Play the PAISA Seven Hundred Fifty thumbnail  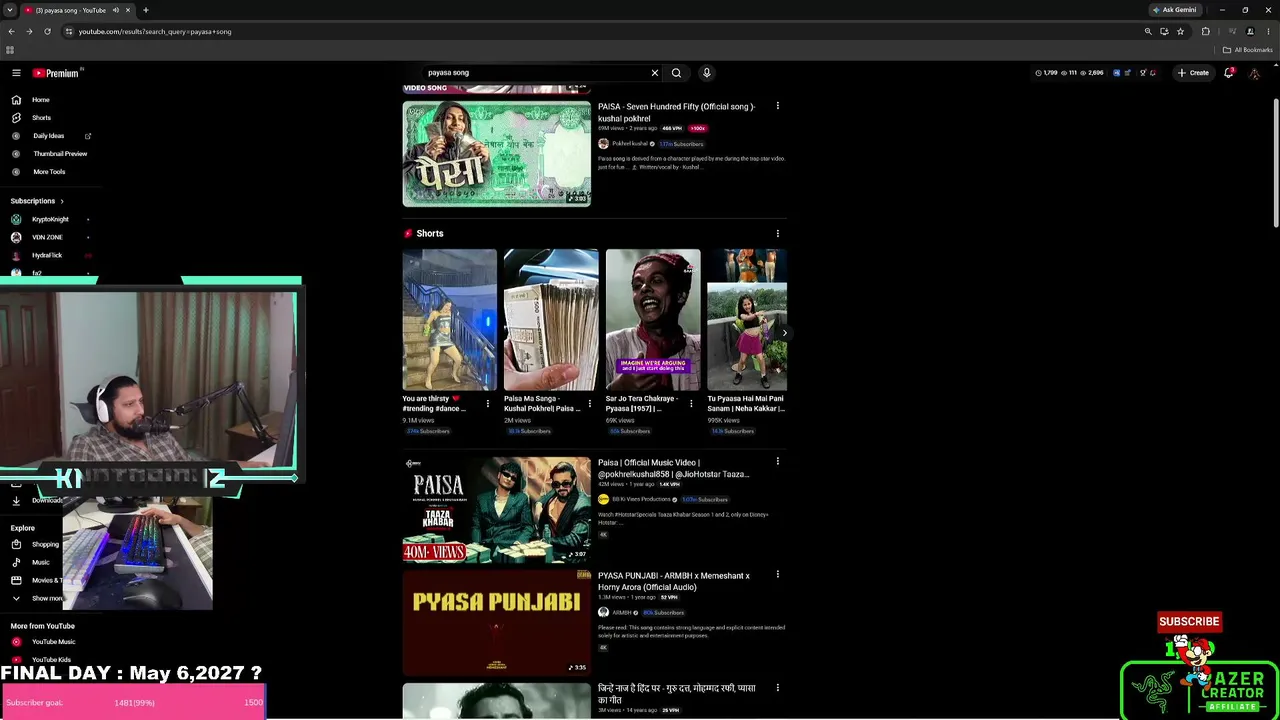point(497,153)
